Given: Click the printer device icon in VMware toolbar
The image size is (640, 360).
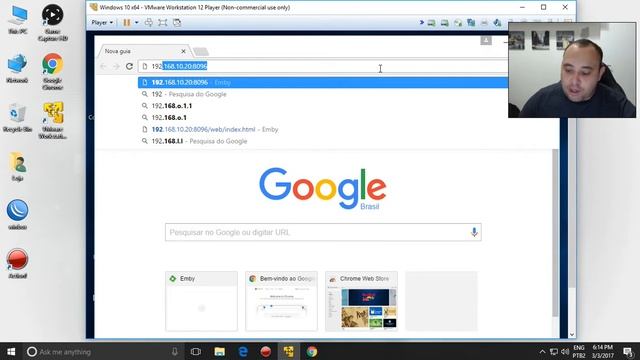Looking at the screenshot, I should click(484, 23).
